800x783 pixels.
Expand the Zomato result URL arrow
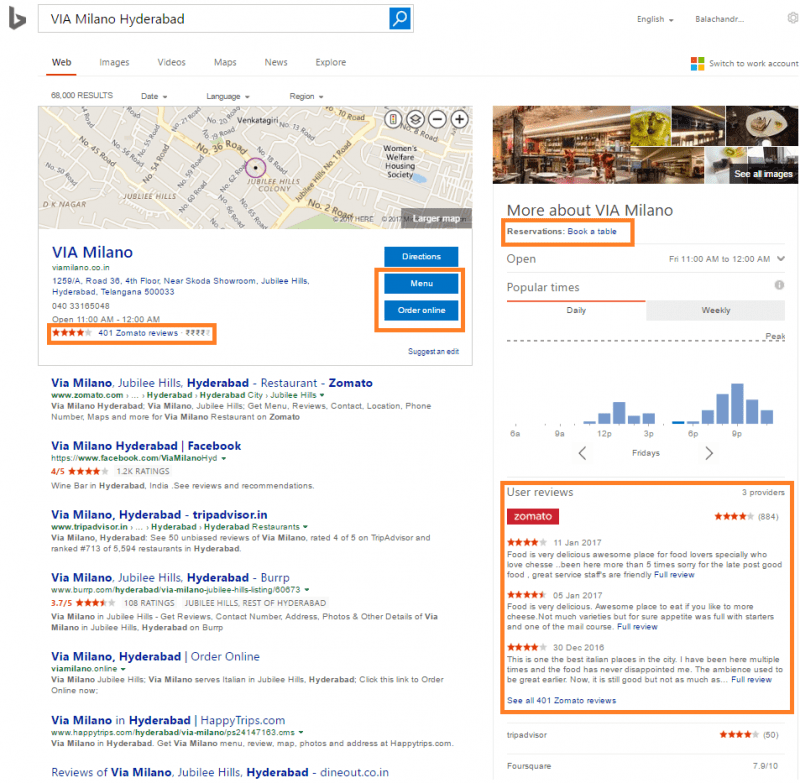(x=322, y=395)
